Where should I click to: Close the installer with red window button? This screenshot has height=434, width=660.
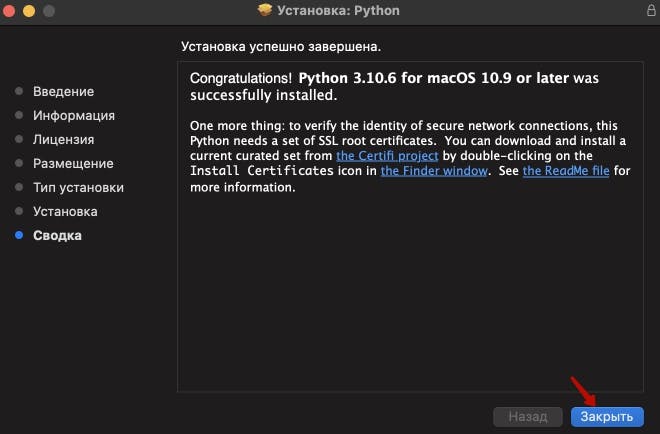(9, 11)
